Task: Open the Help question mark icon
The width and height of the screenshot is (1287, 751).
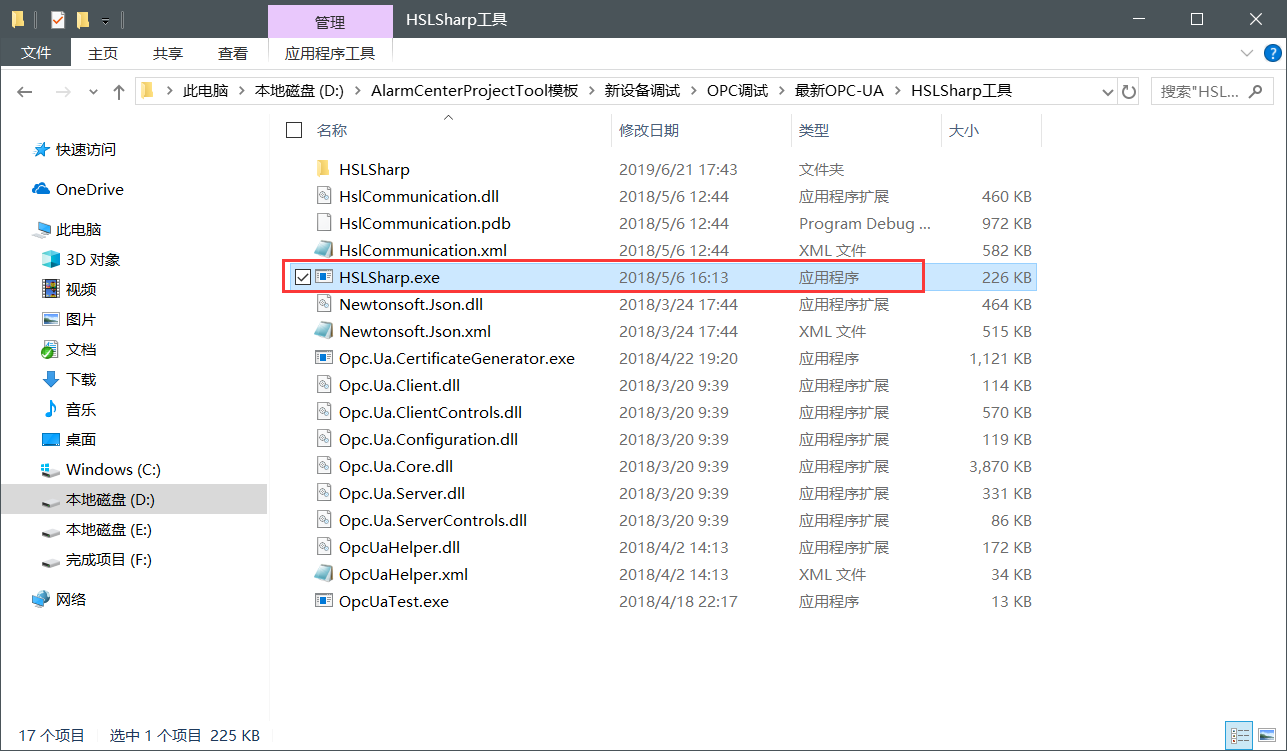Action: (1271, 53)
